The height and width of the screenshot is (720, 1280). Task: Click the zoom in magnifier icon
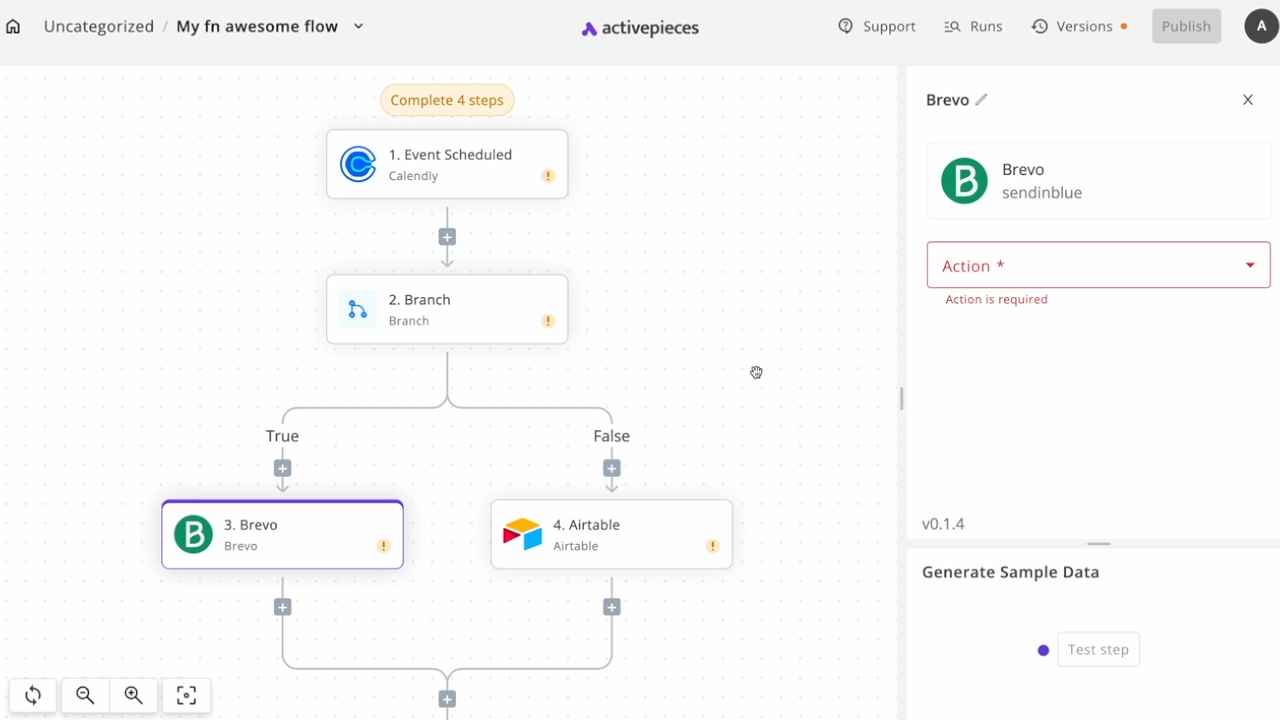(134, 695)
